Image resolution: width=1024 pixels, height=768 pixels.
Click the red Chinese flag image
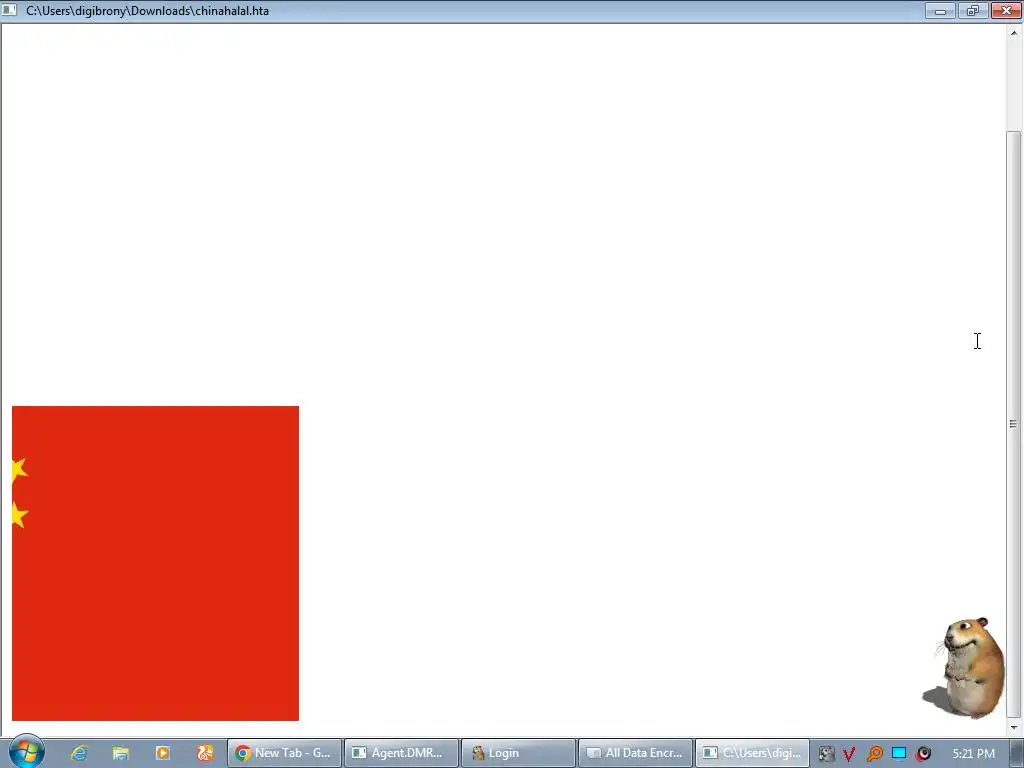pyautogui.click(x=155, y=563)
